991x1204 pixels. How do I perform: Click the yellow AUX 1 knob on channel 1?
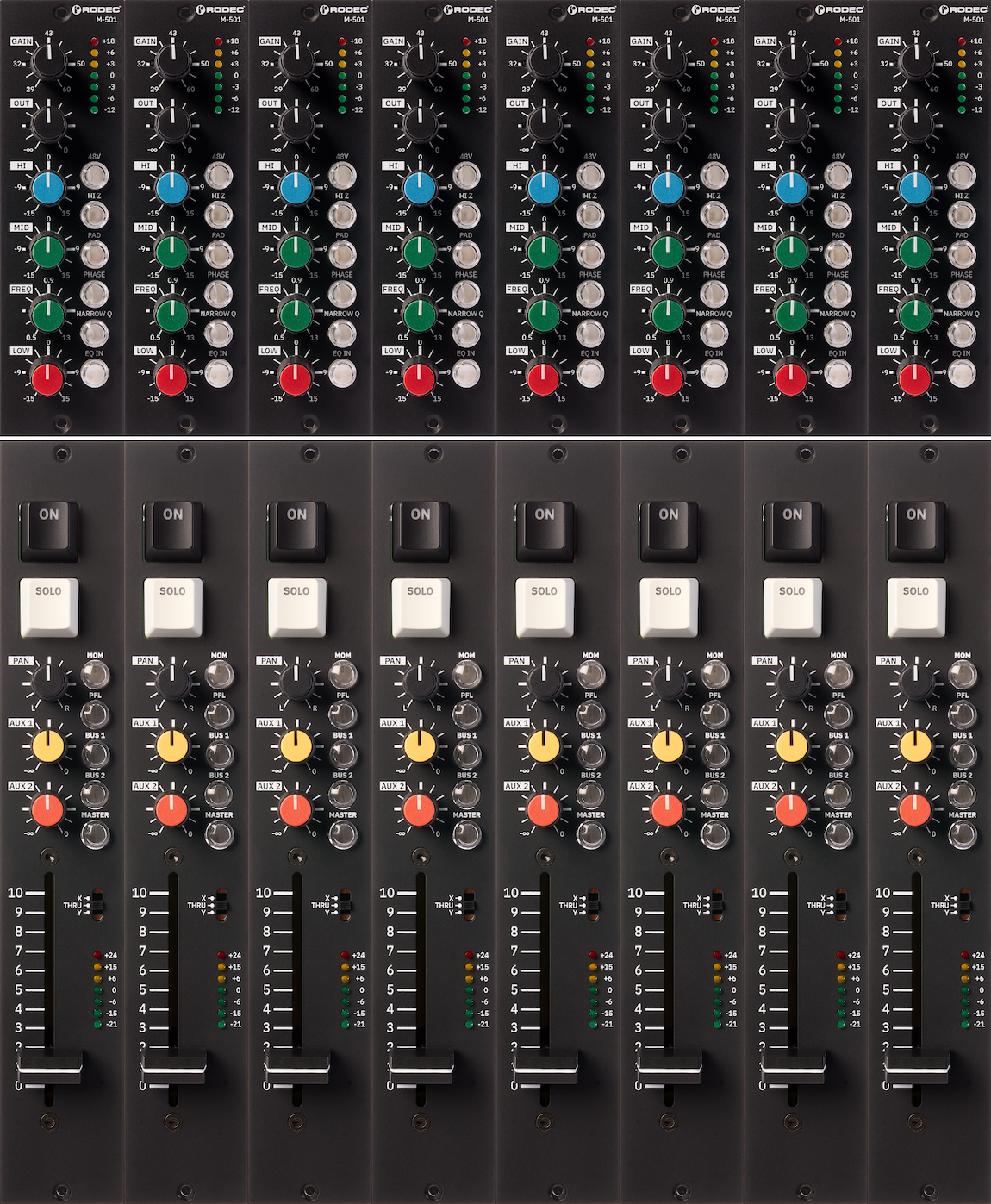[48, 746]
